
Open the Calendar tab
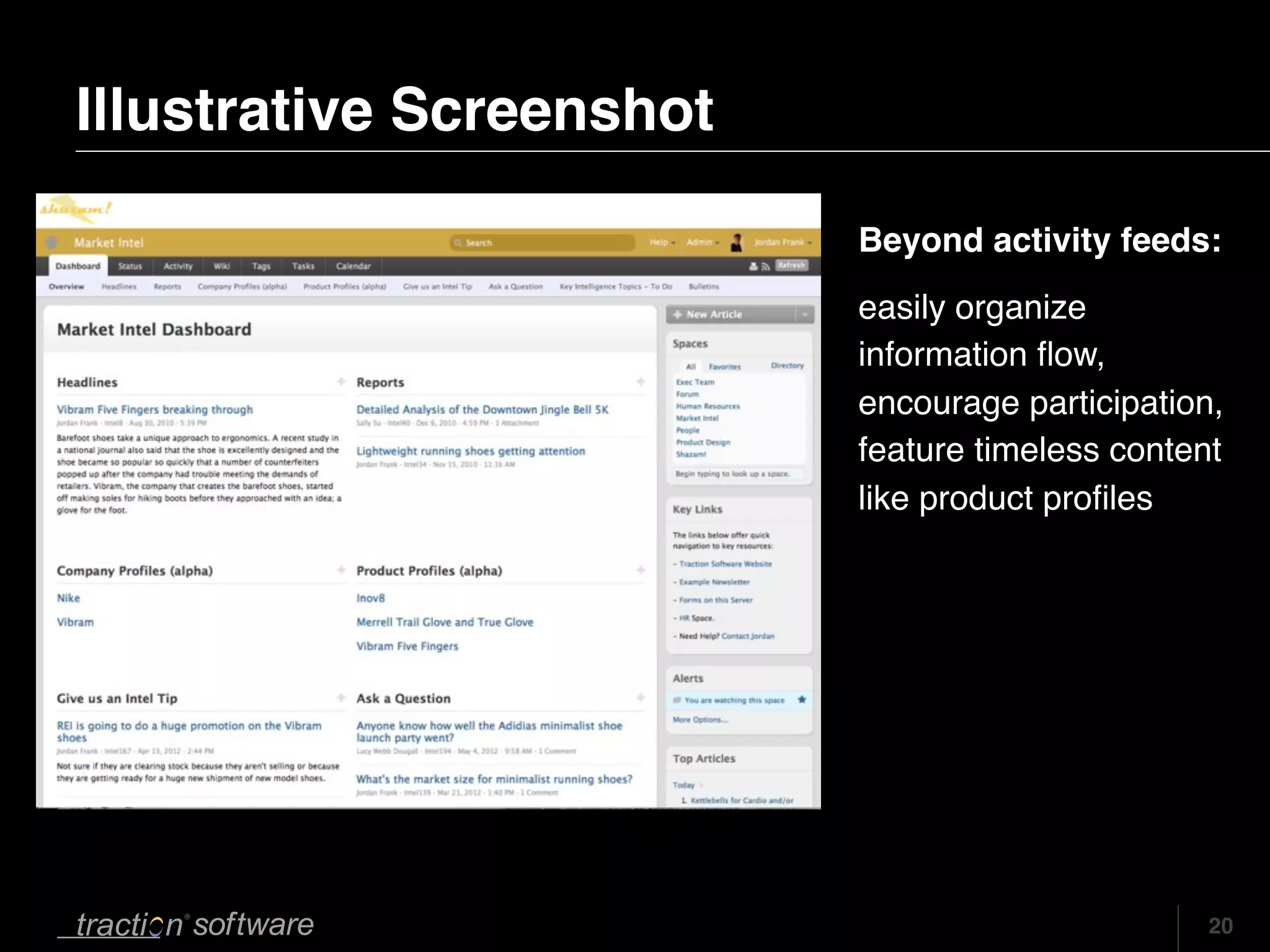pyautogui.click(x=353, y=266)
